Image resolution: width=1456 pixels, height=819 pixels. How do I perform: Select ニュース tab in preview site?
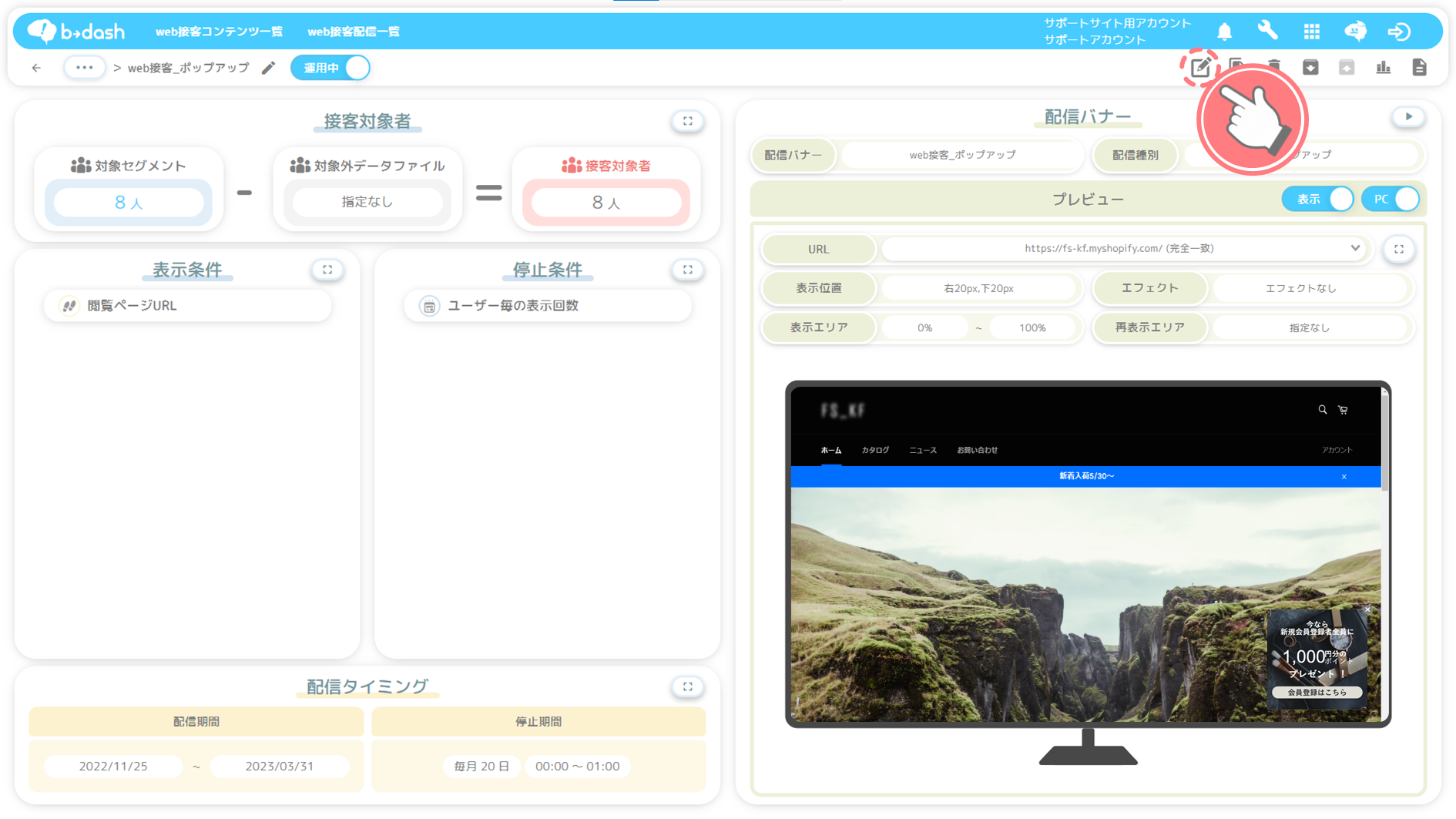pos(923,450)
